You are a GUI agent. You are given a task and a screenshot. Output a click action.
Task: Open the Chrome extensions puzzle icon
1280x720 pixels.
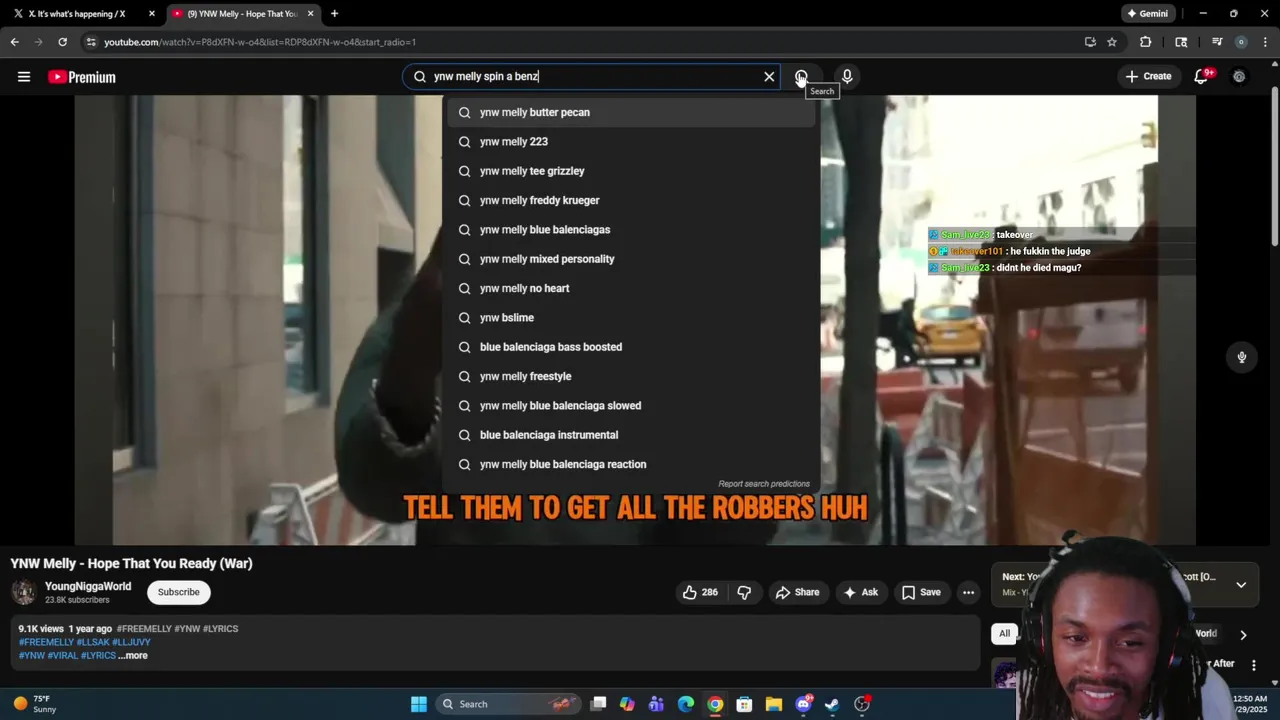(1146, 42)
